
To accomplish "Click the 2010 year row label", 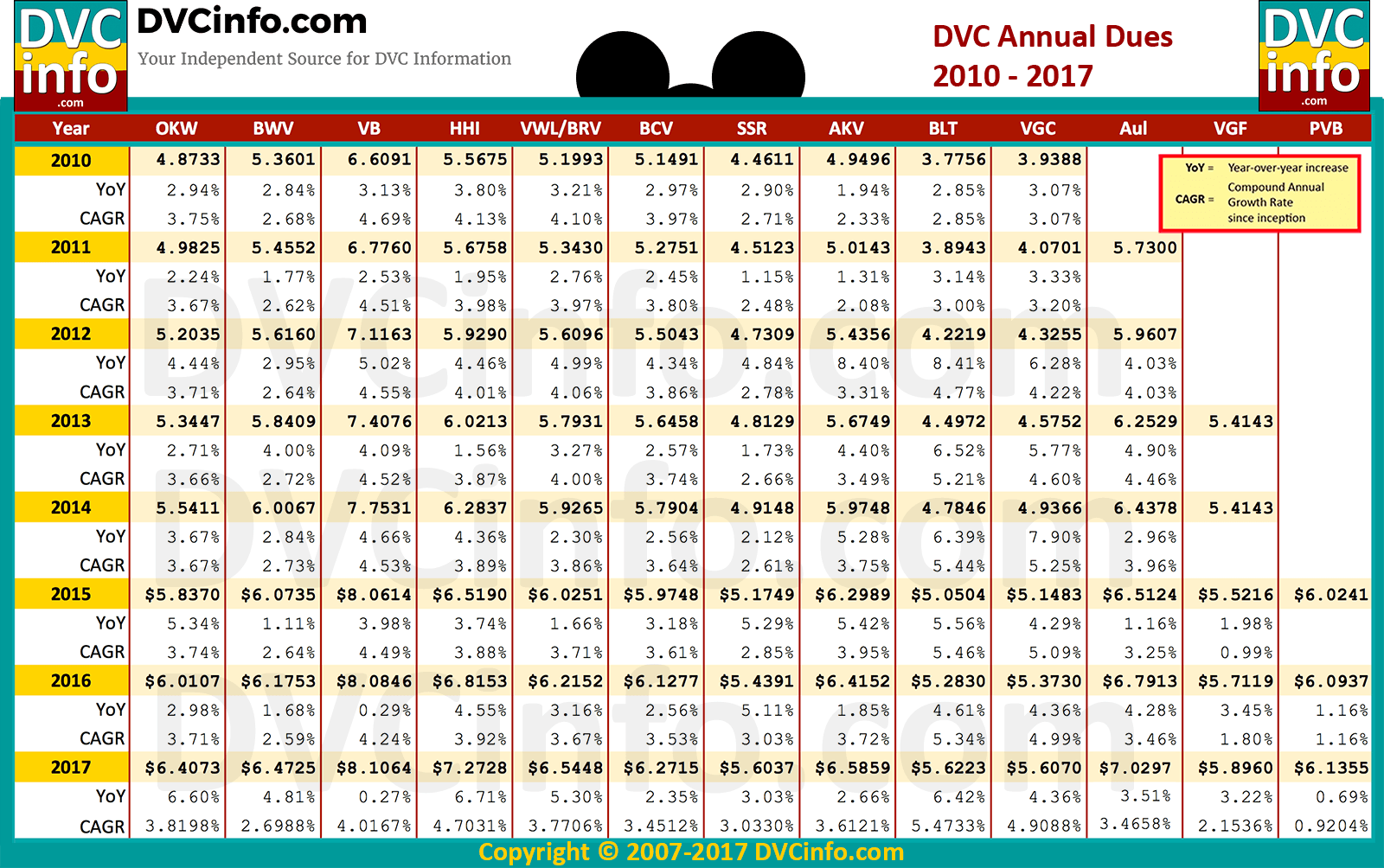I will 71,161.
